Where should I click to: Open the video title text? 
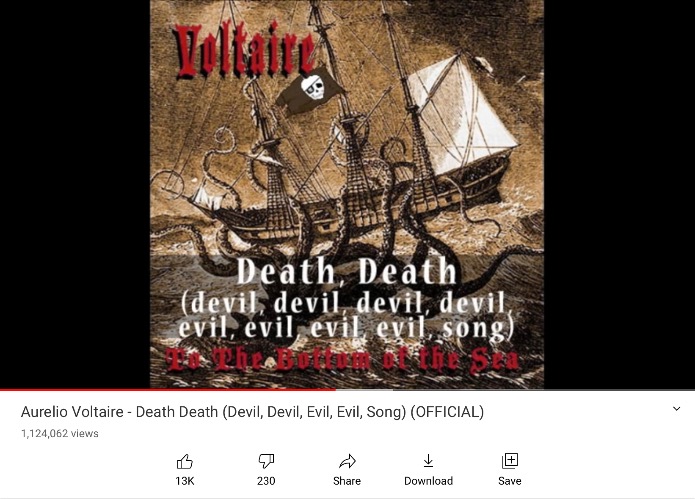(252, 412)
